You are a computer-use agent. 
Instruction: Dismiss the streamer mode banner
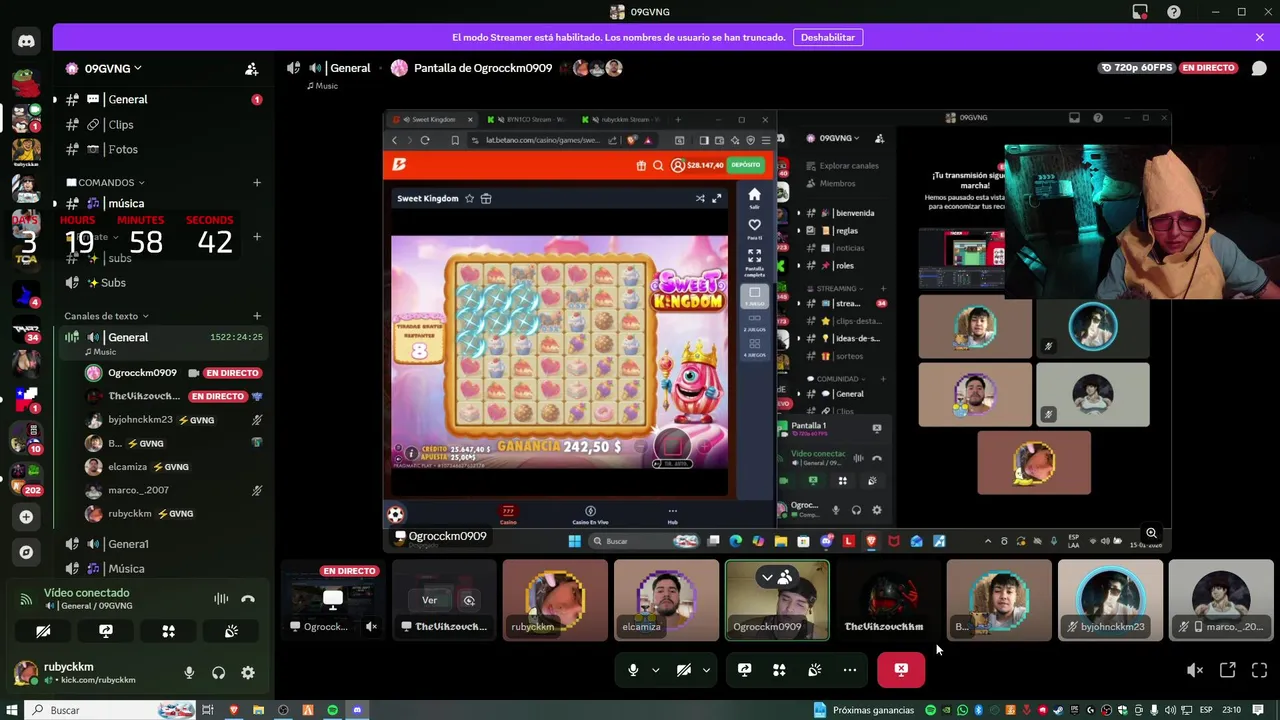pyautogui.click(x=1259, y=37)
